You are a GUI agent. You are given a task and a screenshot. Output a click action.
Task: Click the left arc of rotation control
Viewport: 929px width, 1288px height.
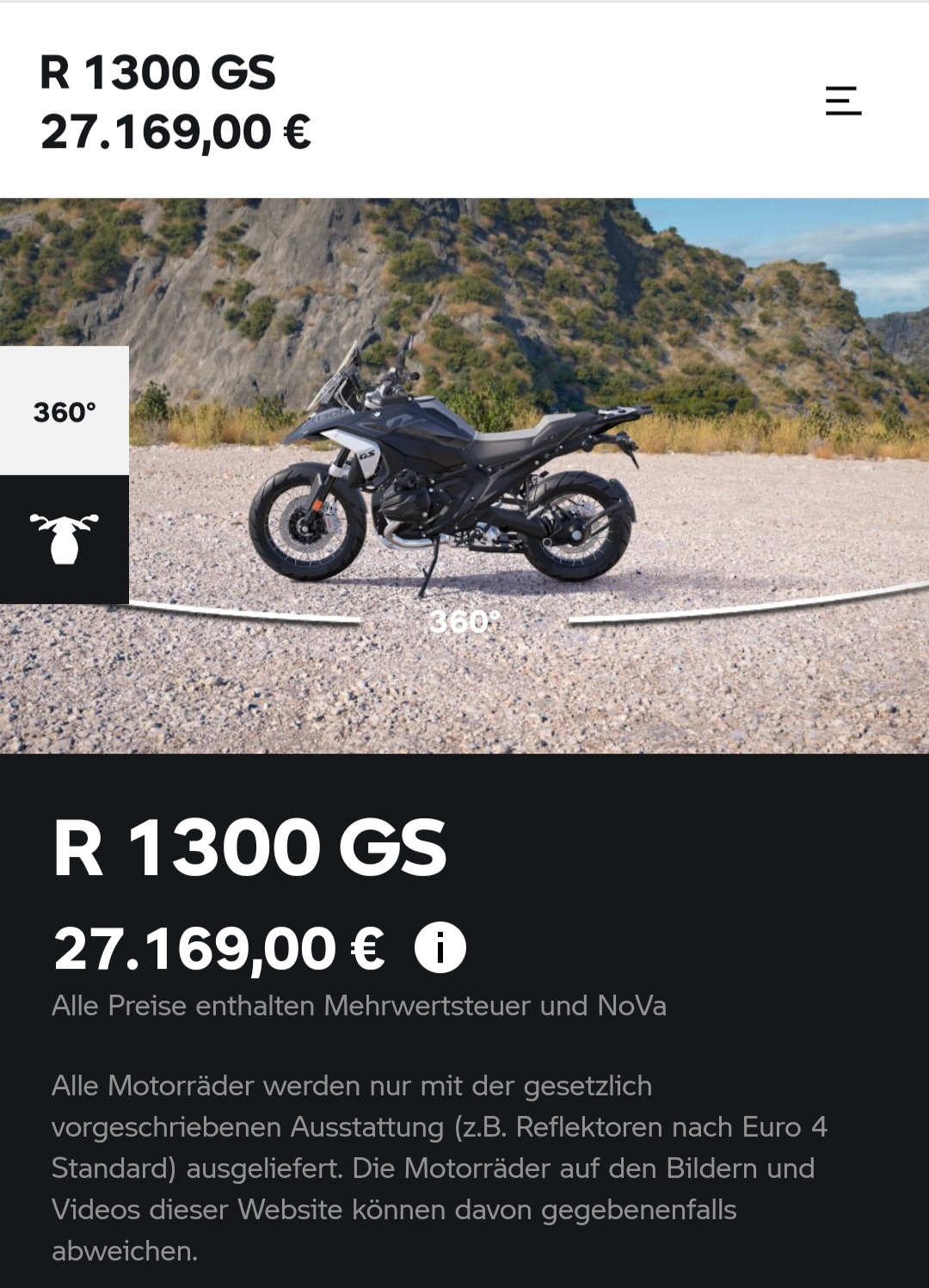245,613
